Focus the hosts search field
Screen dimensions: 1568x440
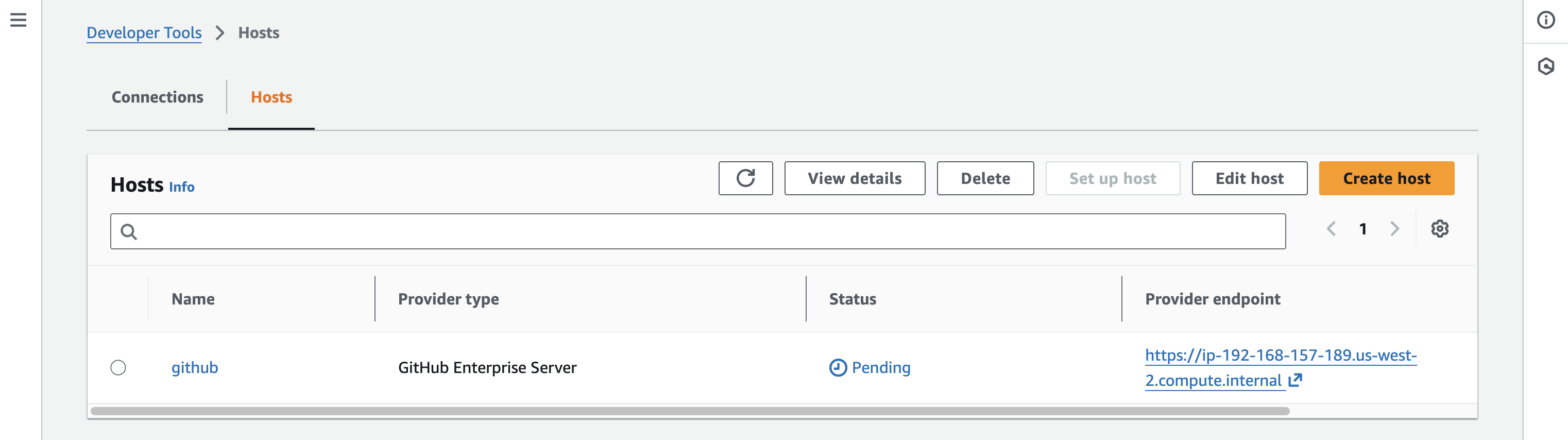coord(697,231)
